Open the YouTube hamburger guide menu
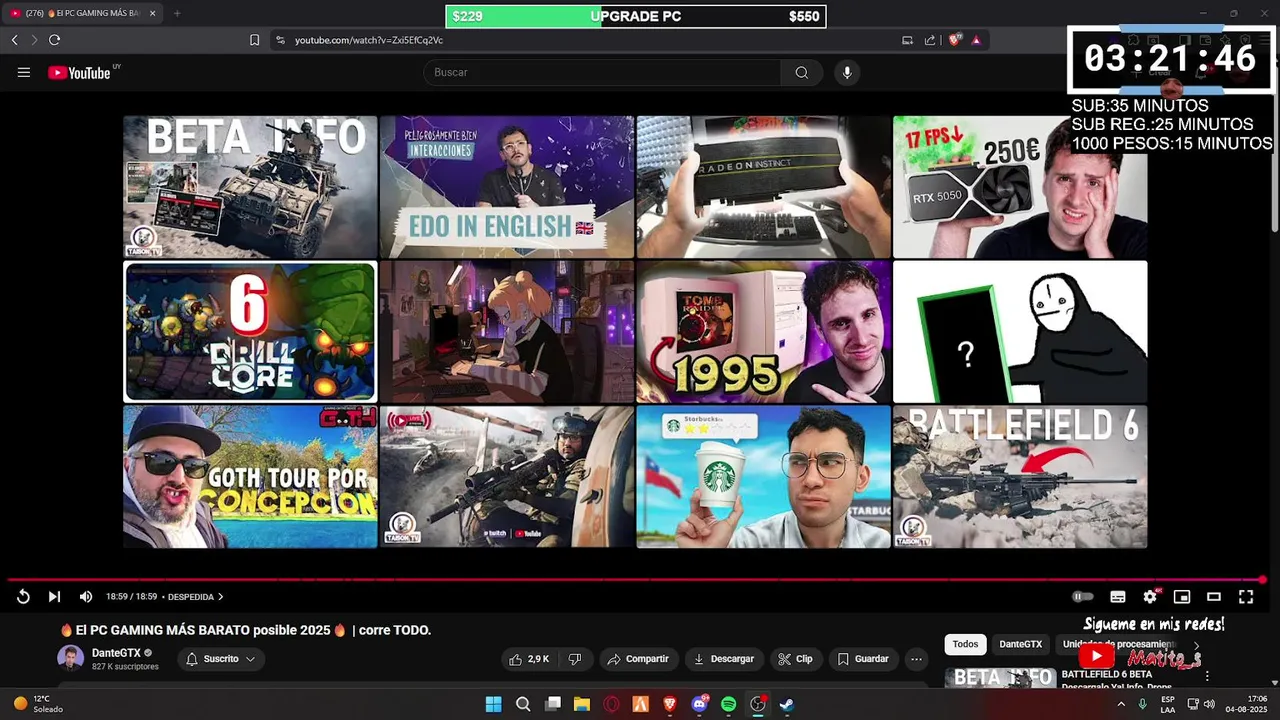Screen dimensions: 1280x720 (24, 72)
